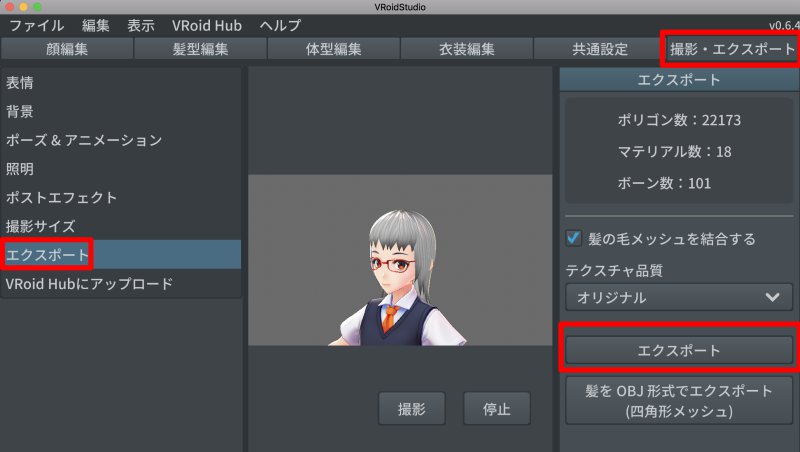
Task: Select ポーズ & アニメーション in the sidebar
Action: [x=121, y=140]
